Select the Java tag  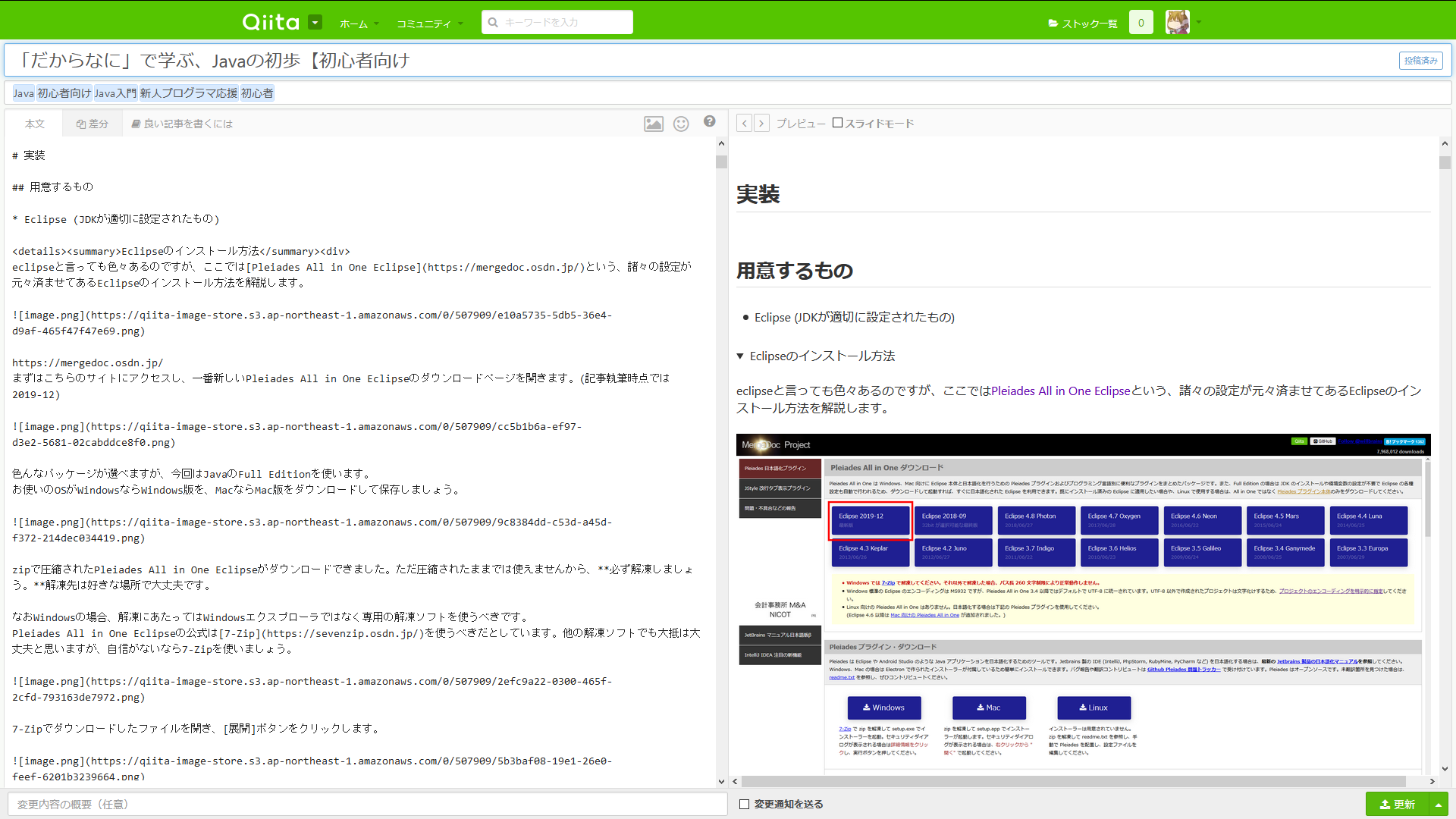point(24,93)
